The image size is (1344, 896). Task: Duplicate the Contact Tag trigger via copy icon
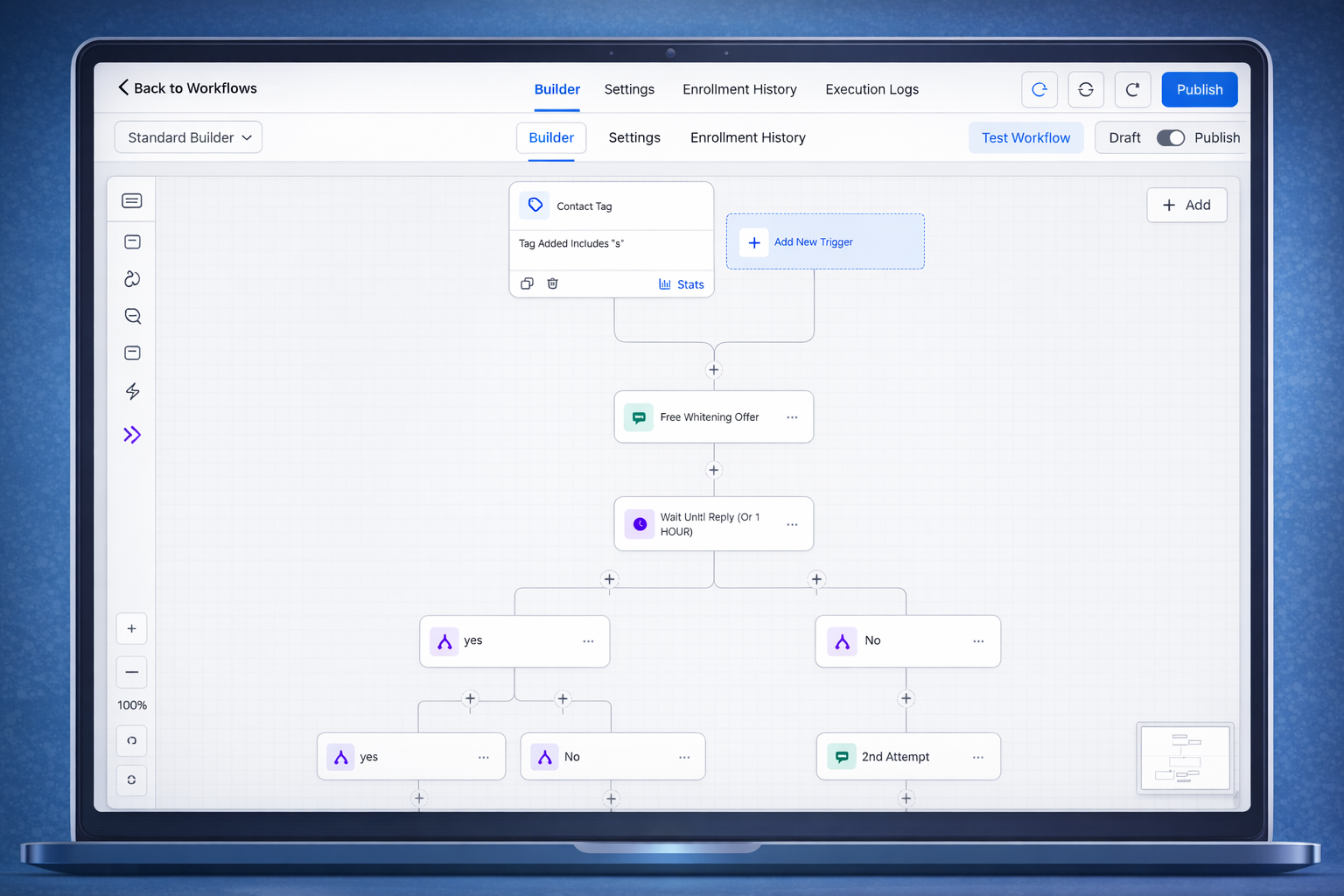[x=527, y=283]
